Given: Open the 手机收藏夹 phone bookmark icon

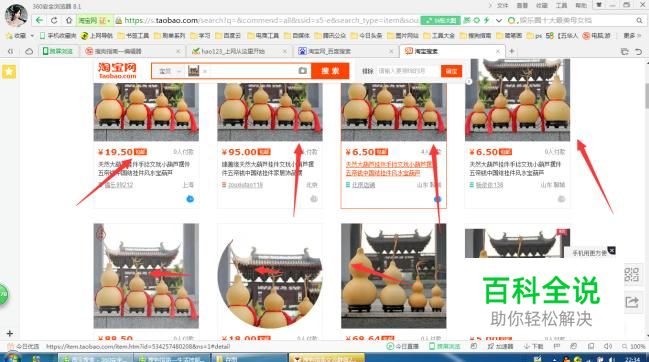Looking at the screenshot, I should coord(42,36).
